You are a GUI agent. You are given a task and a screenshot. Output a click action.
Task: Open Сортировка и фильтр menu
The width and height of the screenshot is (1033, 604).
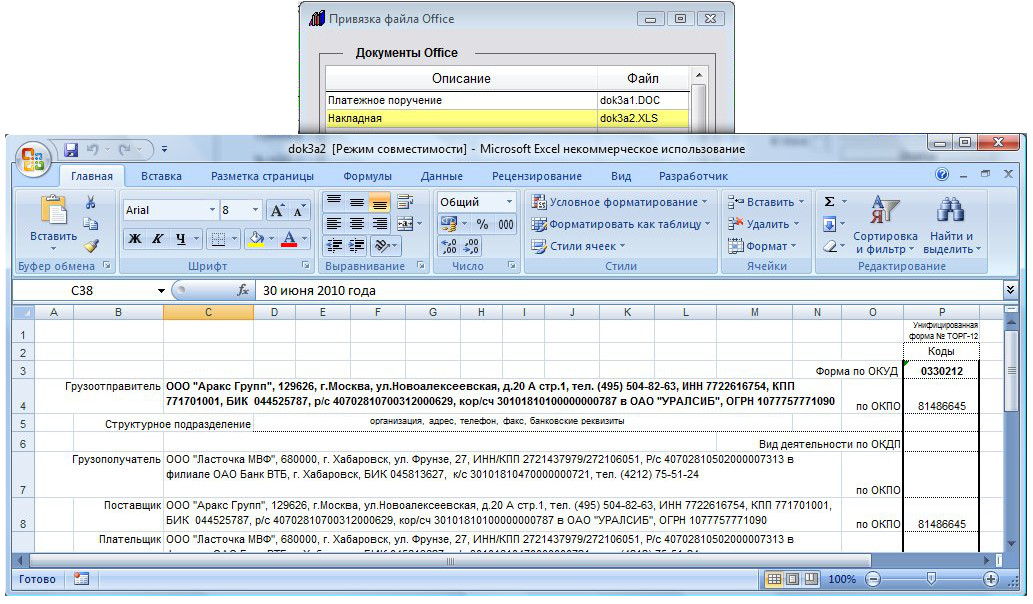tap(885, 225)
